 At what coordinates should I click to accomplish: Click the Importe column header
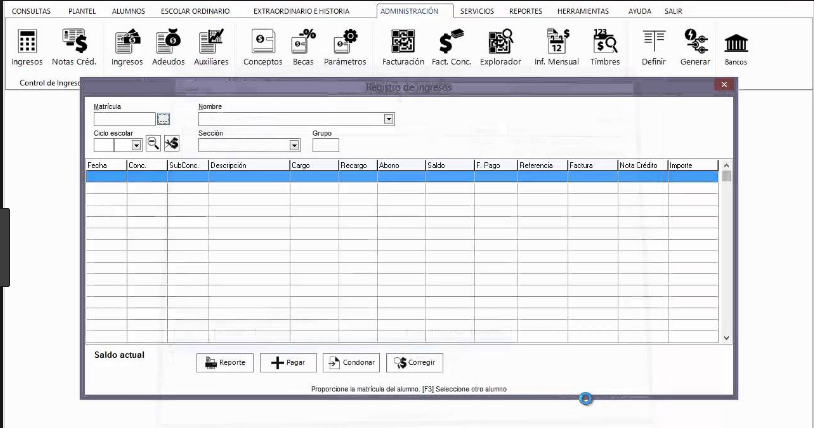click(x=693, y=165)
